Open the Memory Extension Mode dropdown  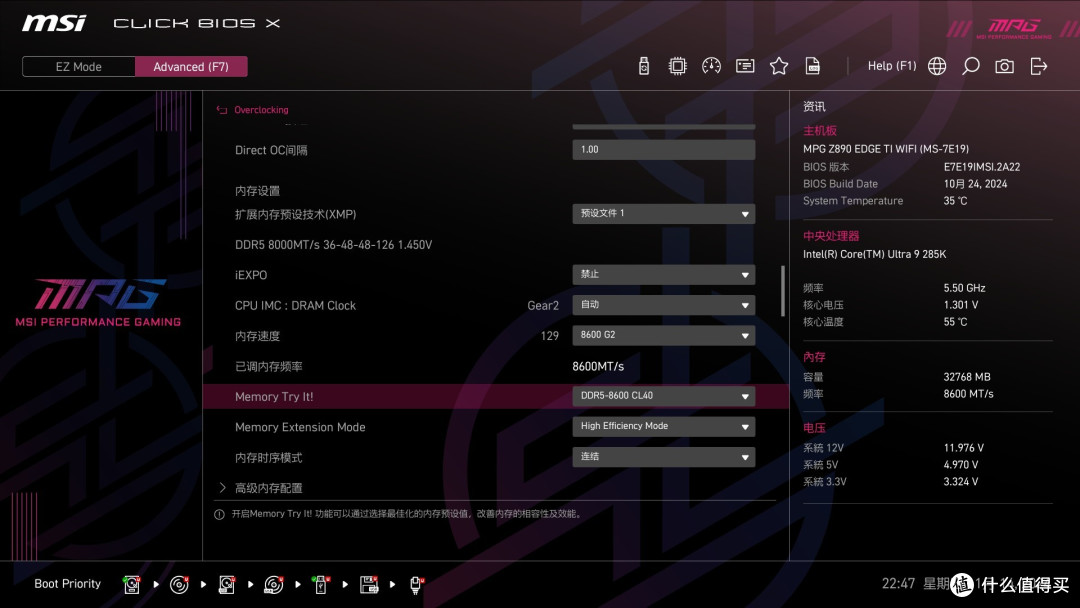(663, 426)
